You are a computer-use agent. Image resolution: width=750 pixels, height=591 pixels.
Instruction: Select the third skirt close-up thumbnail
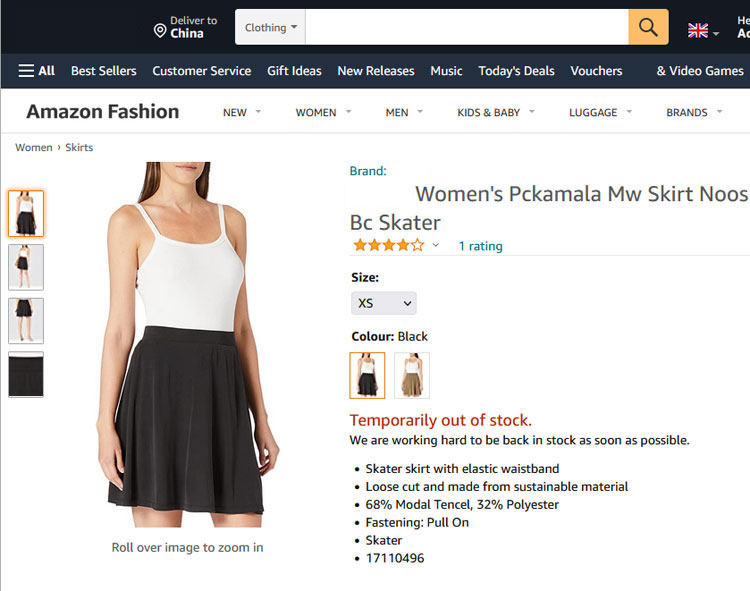click(26, 320)
